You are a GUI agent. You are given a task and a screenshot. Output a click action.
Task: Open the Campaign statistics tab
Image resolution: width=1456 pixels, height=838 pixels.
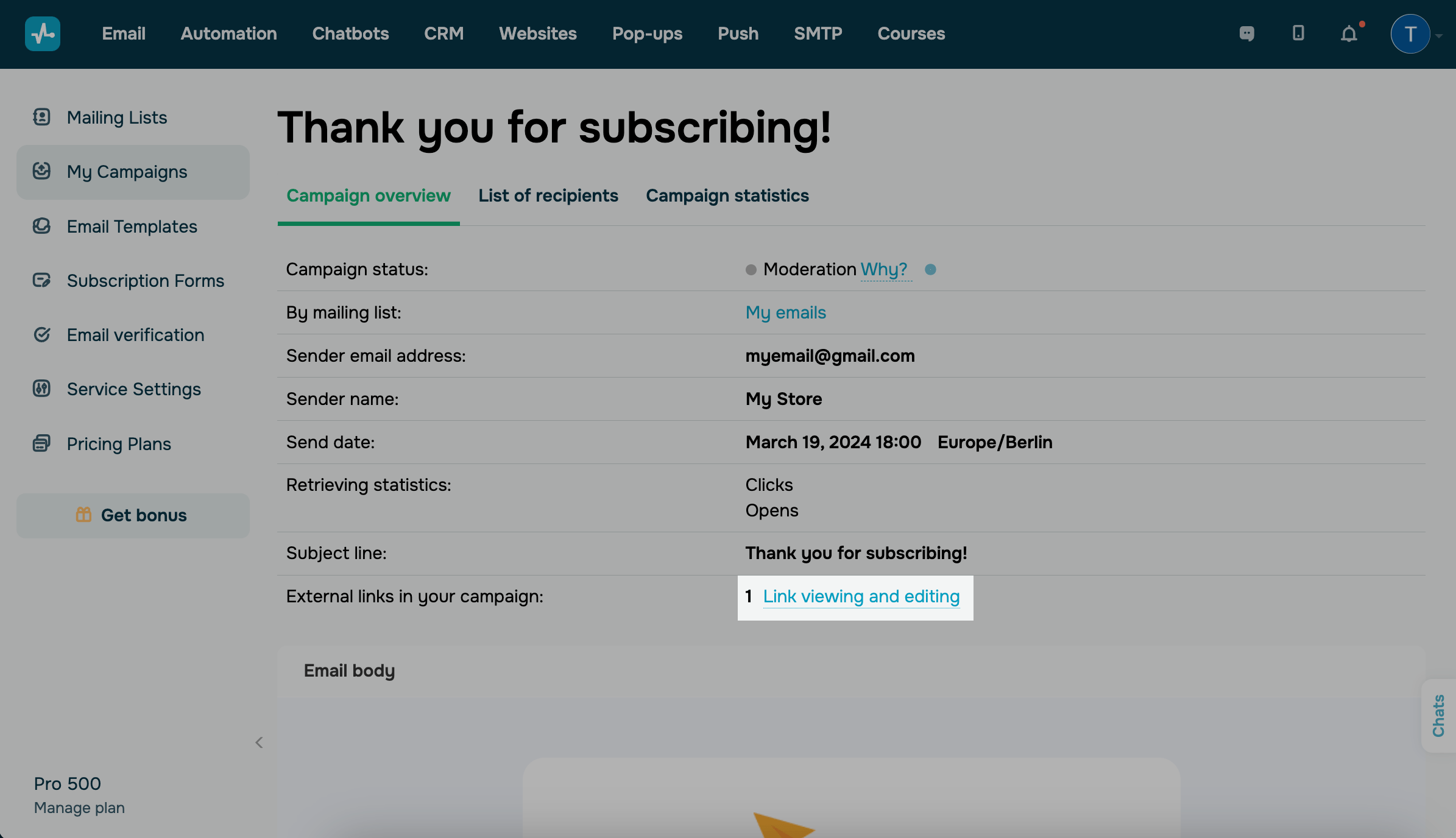(x=727, y=195)
